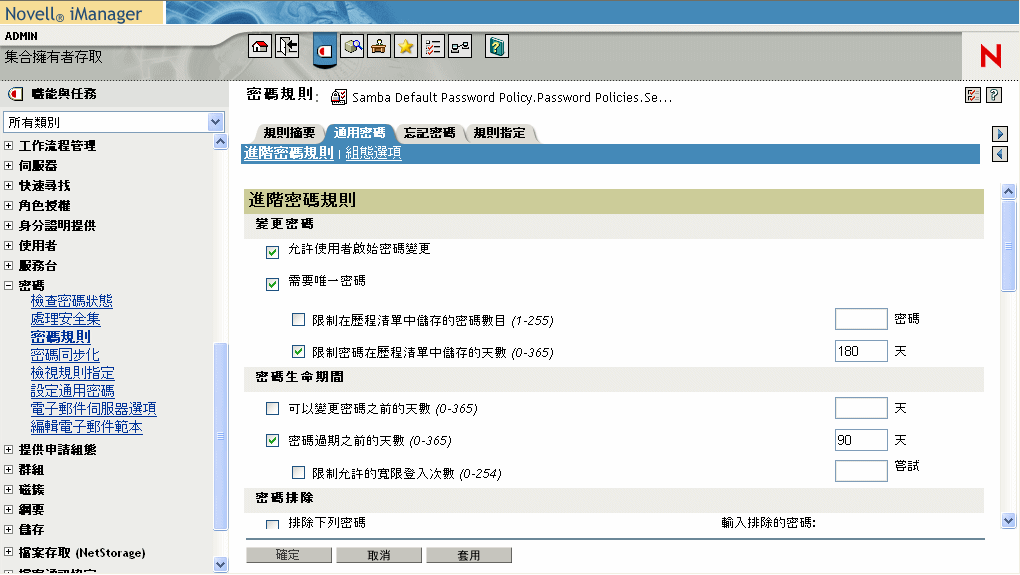
Task: Click the exit/logout door icon
Action: click(287, 47)
